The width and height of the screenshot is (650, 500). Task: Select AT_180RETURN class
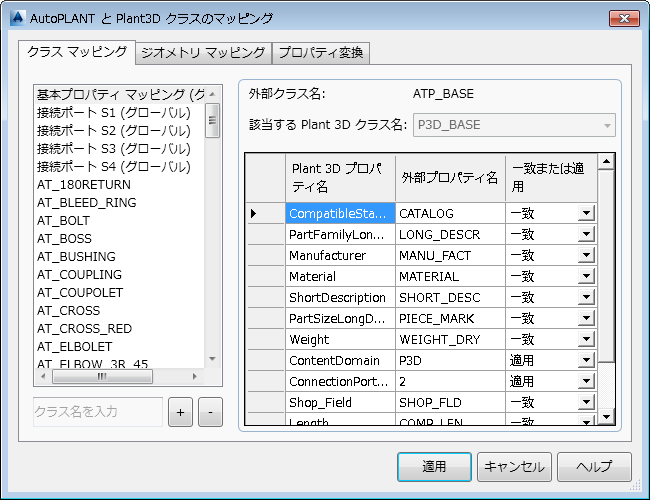point(120,184)
